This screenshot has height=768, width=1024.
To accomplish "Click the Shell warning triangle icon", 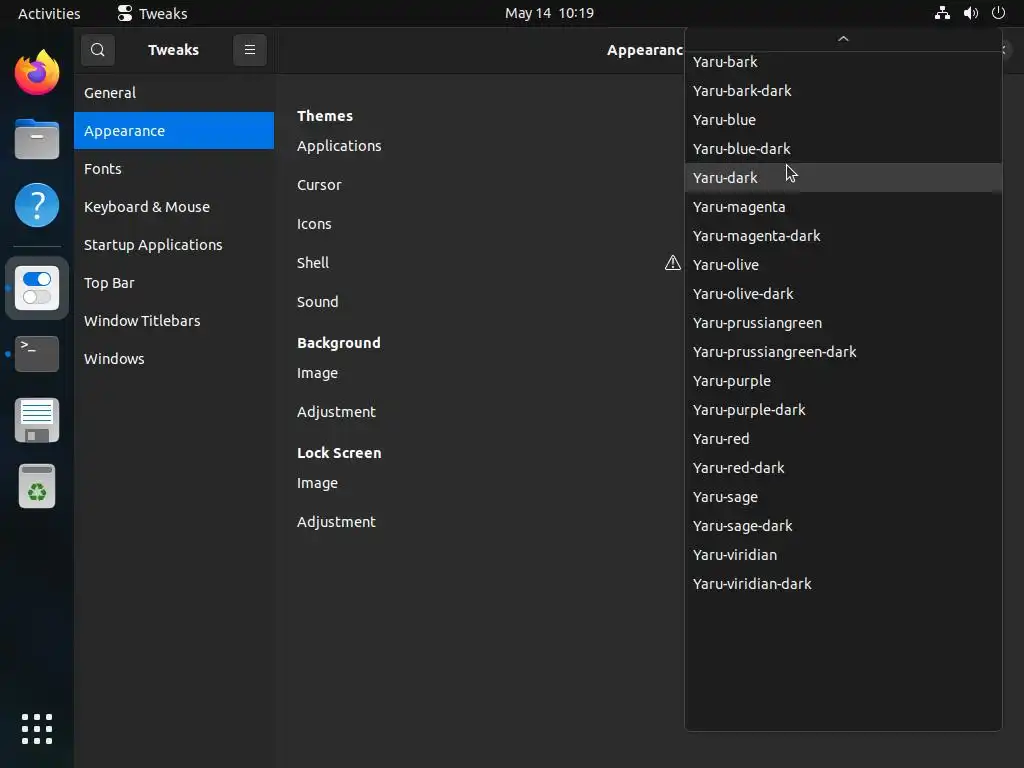I will click(673, 263).
